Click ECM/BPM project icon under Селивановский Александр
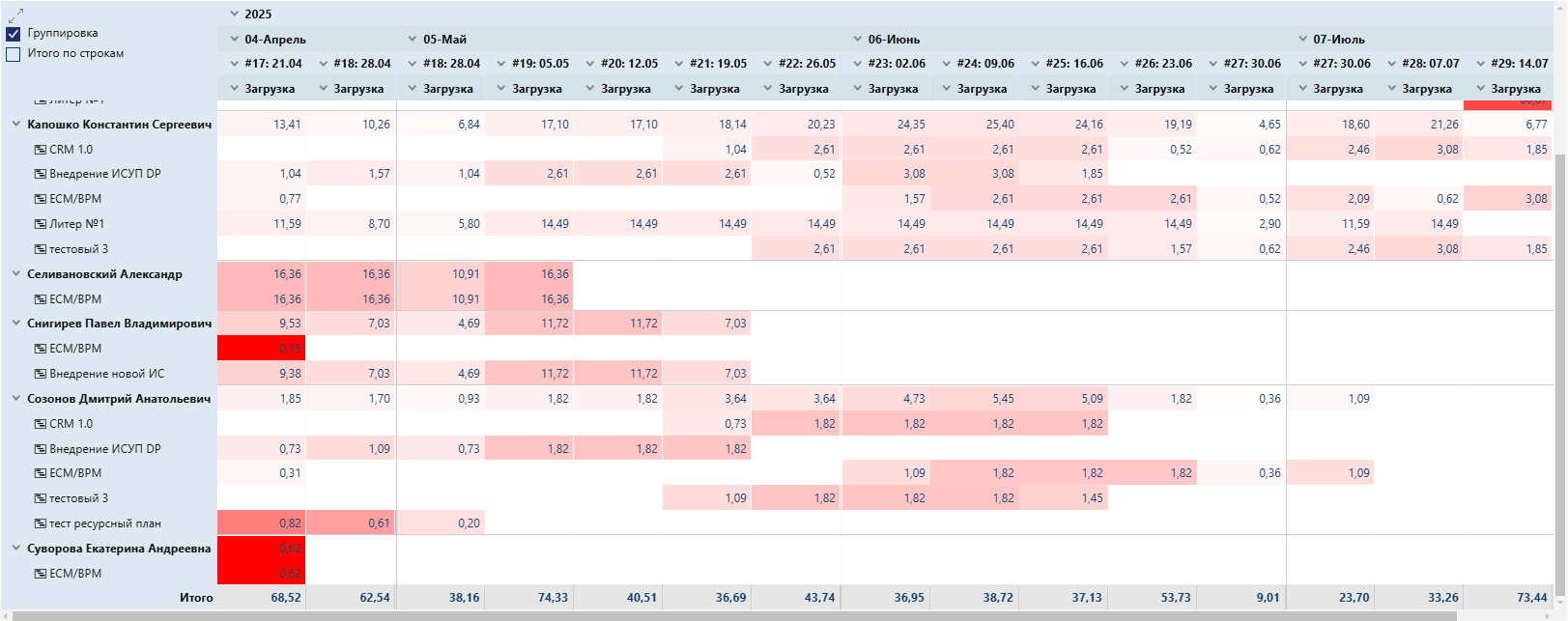The width and height of the screenshot is (1568, 621). click(x=41, y=299)
